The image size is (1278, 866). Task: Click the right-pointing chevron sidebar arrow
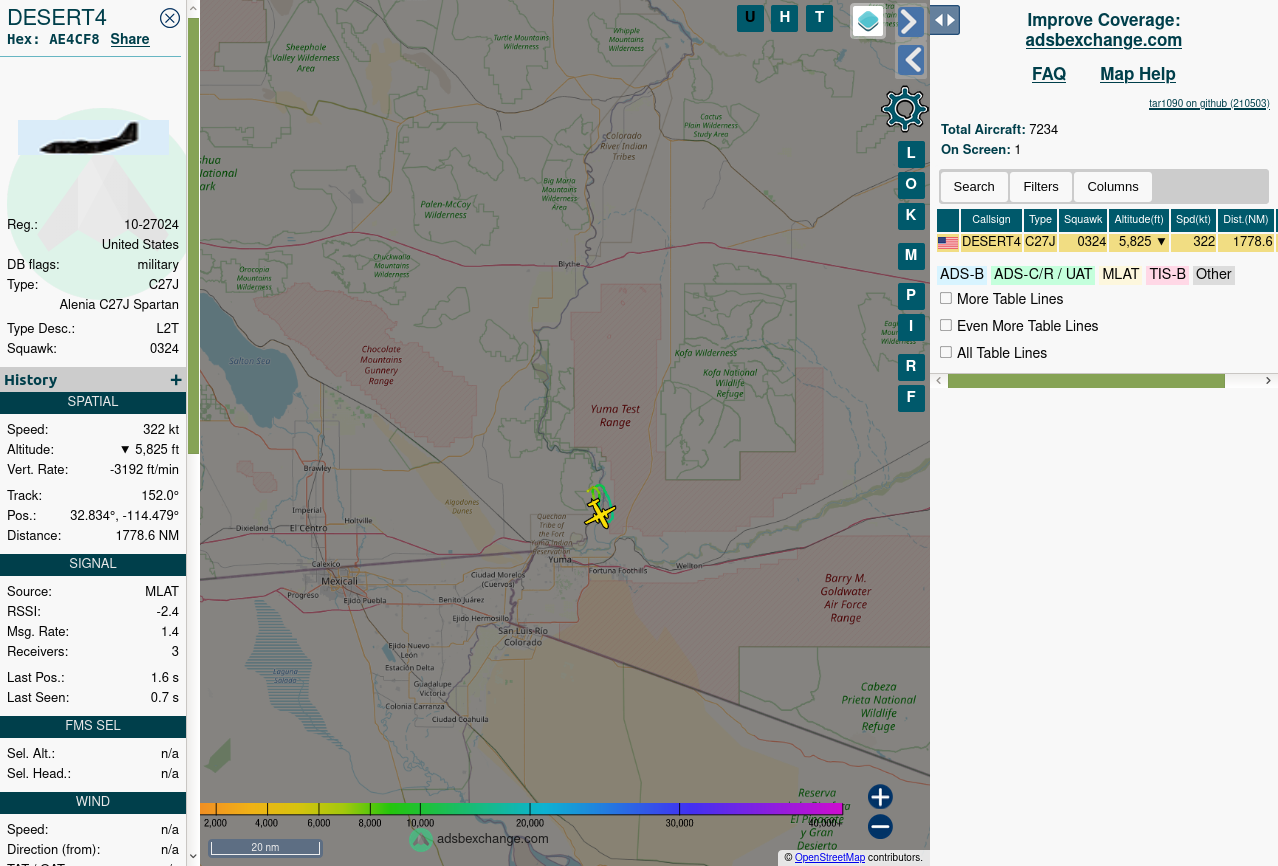911,22
